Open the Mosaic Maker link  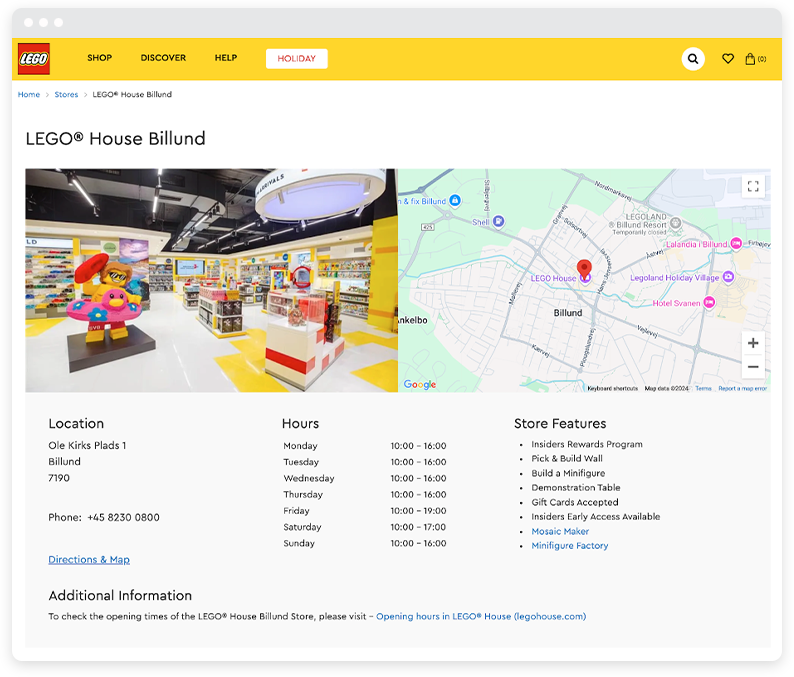560,531
